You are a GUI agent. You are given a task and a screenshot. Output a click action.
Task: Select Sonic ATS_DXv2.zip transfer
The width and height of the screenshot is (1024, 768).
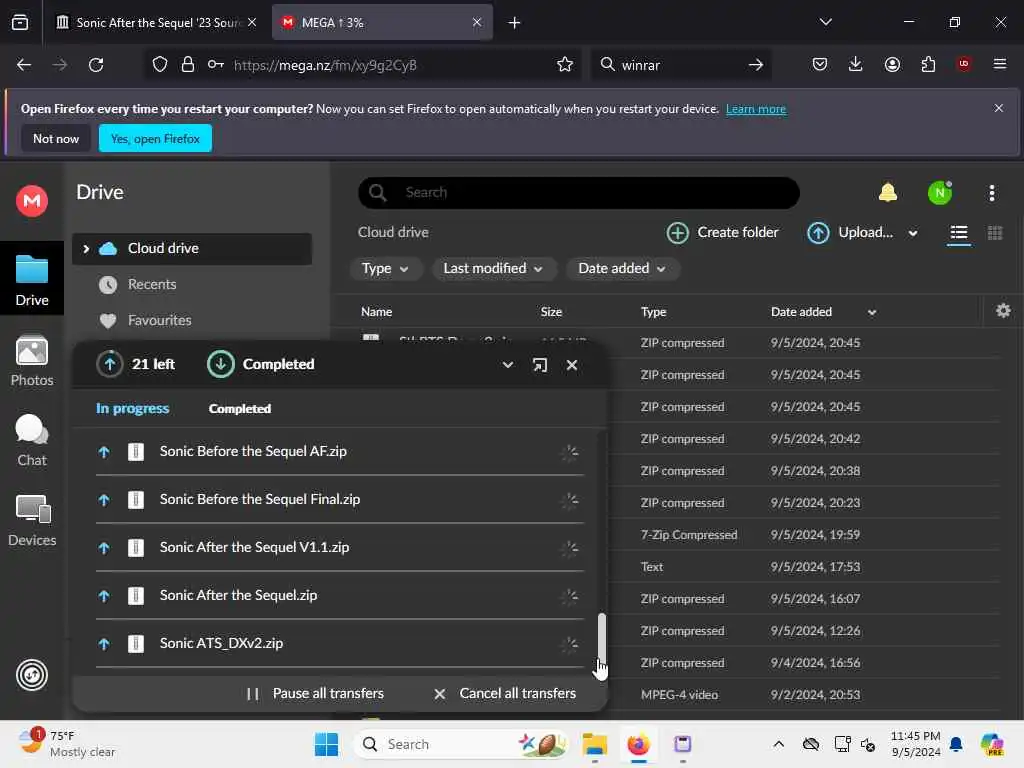[x=340, y=644]
